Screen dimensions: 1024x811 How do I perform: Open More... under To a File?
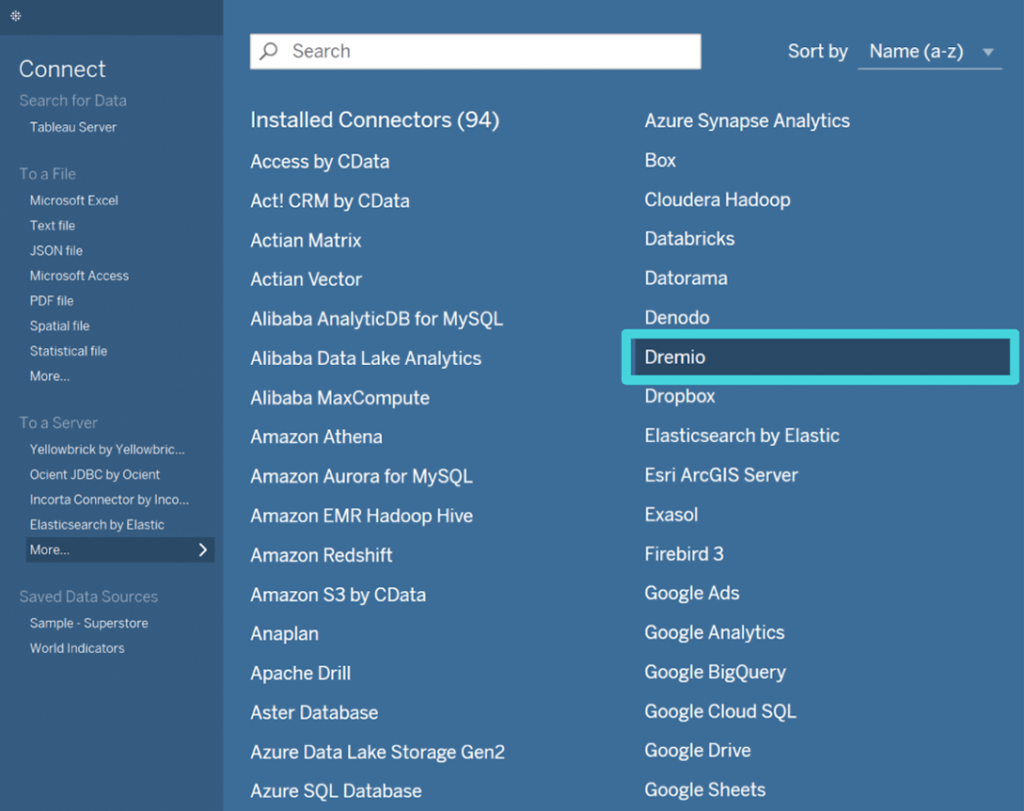point(50,376)
